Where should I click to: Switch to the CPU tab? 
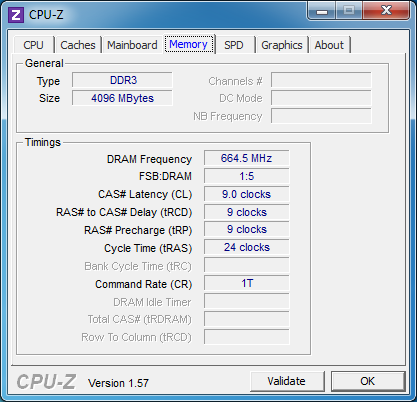click(x=33, y=45)
